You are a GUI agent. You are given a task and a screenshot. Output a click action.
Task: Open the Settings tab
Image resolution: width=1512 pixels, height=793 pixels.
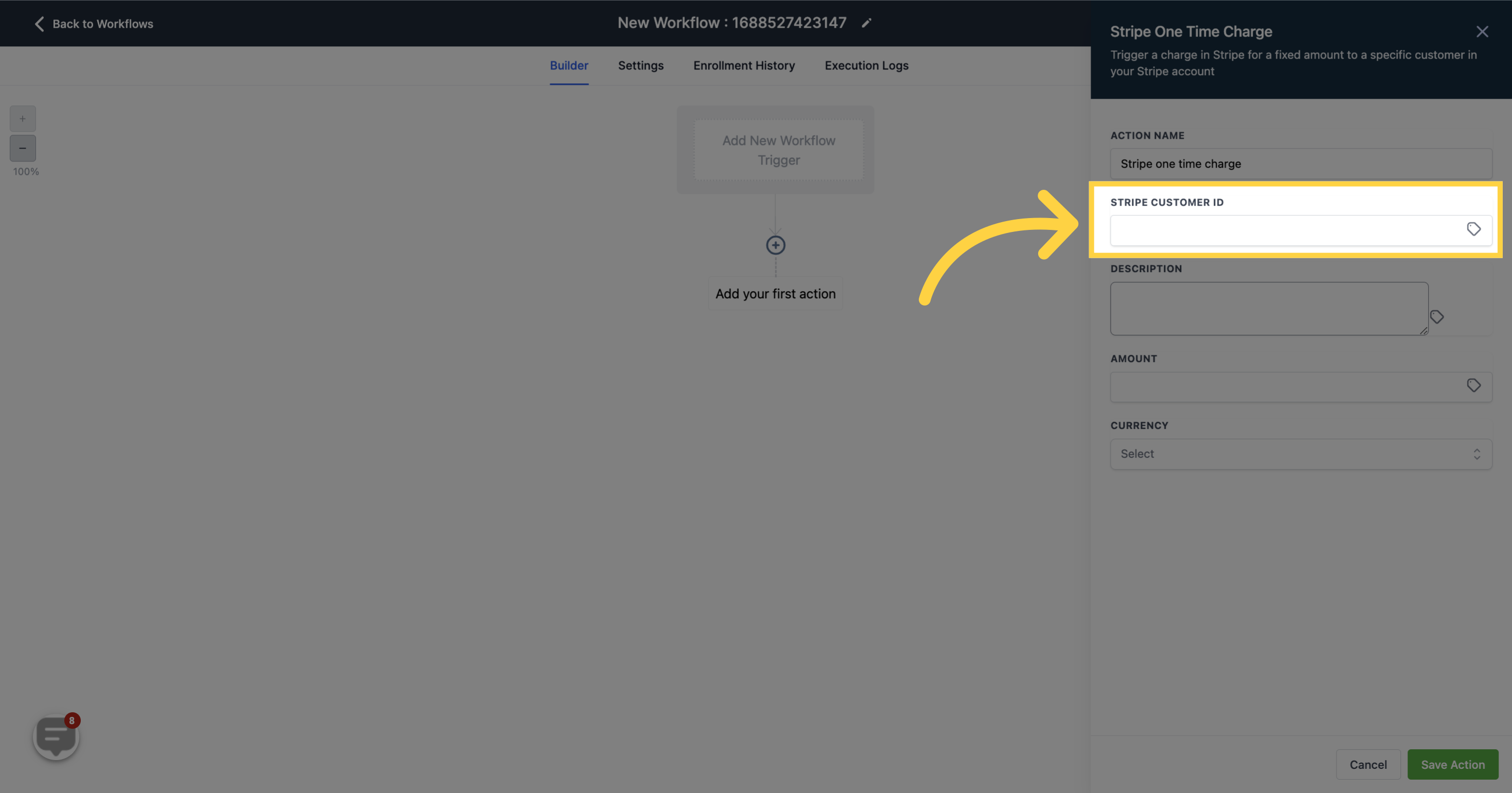pyautogui.click(x=641, y=66)
